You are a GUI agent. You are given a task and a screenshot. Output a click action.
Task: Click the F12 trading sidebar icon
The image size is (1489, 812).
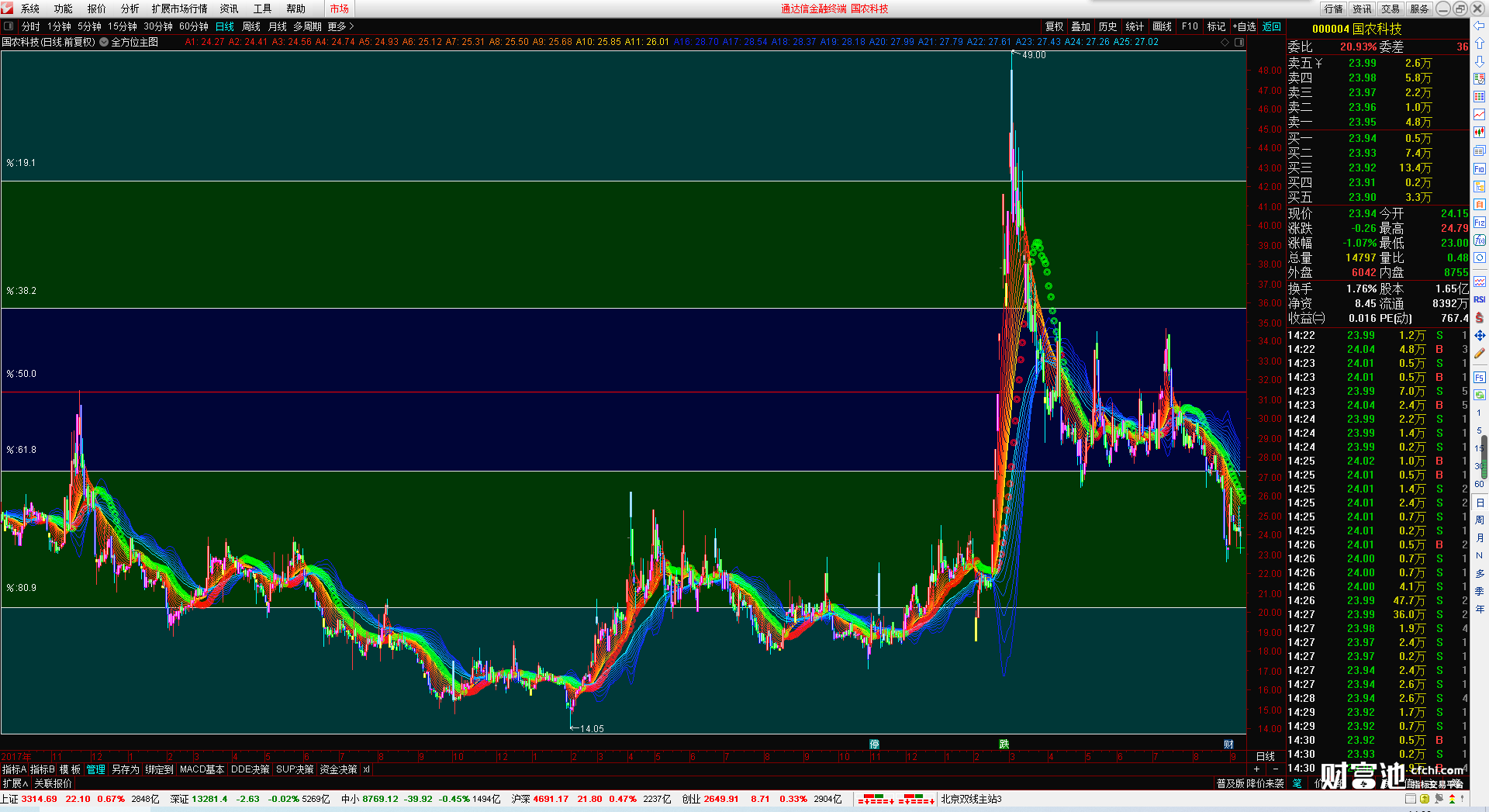1480,223
